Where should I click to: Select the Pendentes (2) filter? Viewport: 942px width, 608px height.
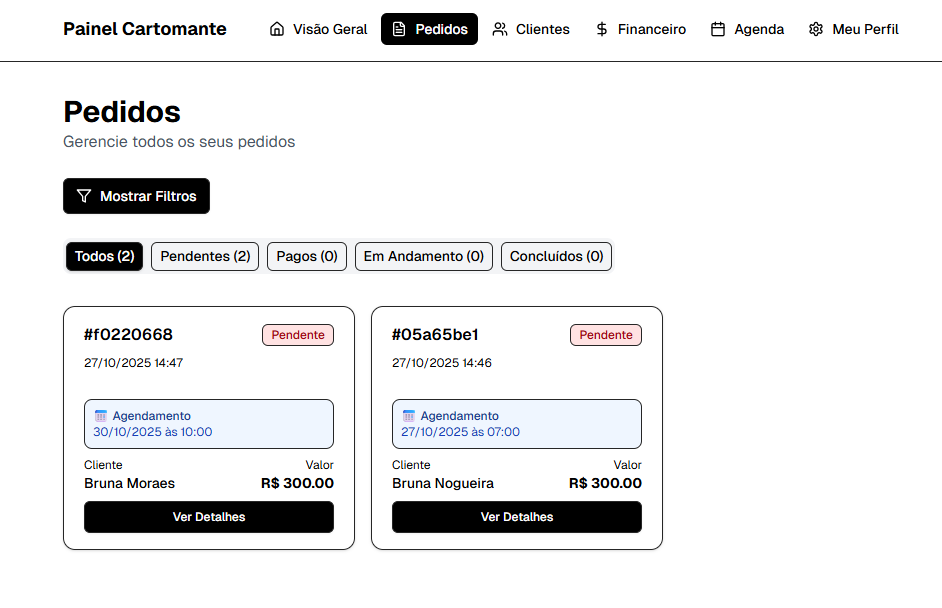coord(204,256)
